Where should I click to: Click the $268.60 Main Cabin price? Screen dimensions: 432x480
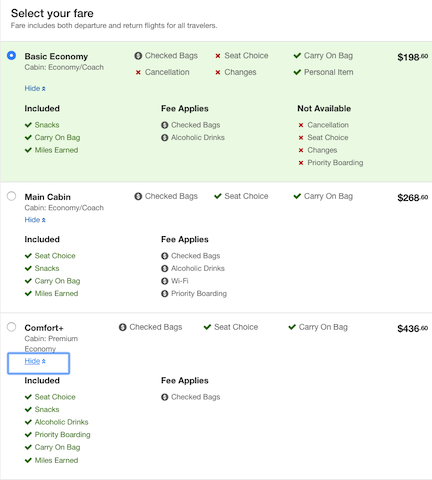tap(413, 198)
